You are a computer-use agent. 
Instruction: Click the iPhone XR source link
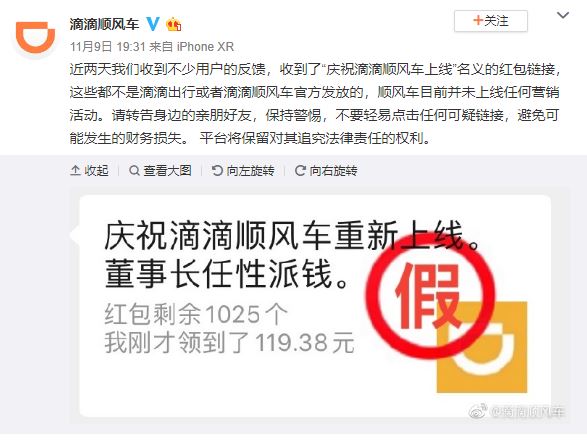pyautogui.click(x=205, y=46)
